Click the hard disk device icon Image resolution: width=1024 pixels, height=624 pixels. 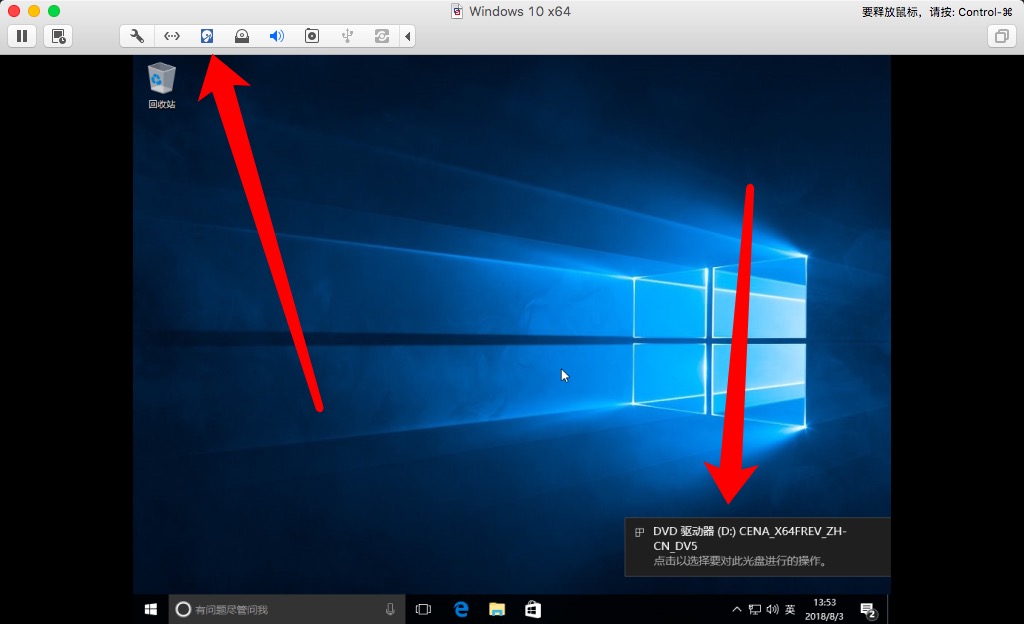(207, 36)
